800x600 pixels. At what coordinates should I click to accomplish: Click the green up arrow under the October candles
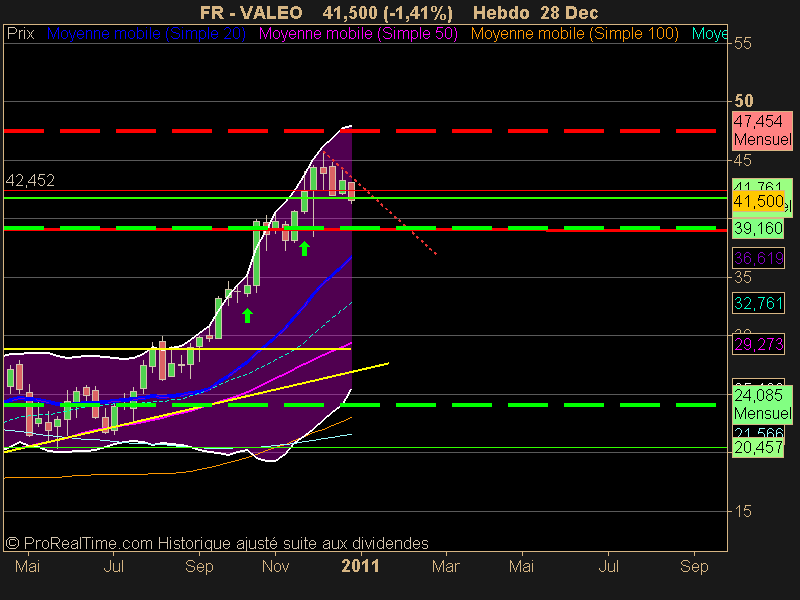pos(247,316)
